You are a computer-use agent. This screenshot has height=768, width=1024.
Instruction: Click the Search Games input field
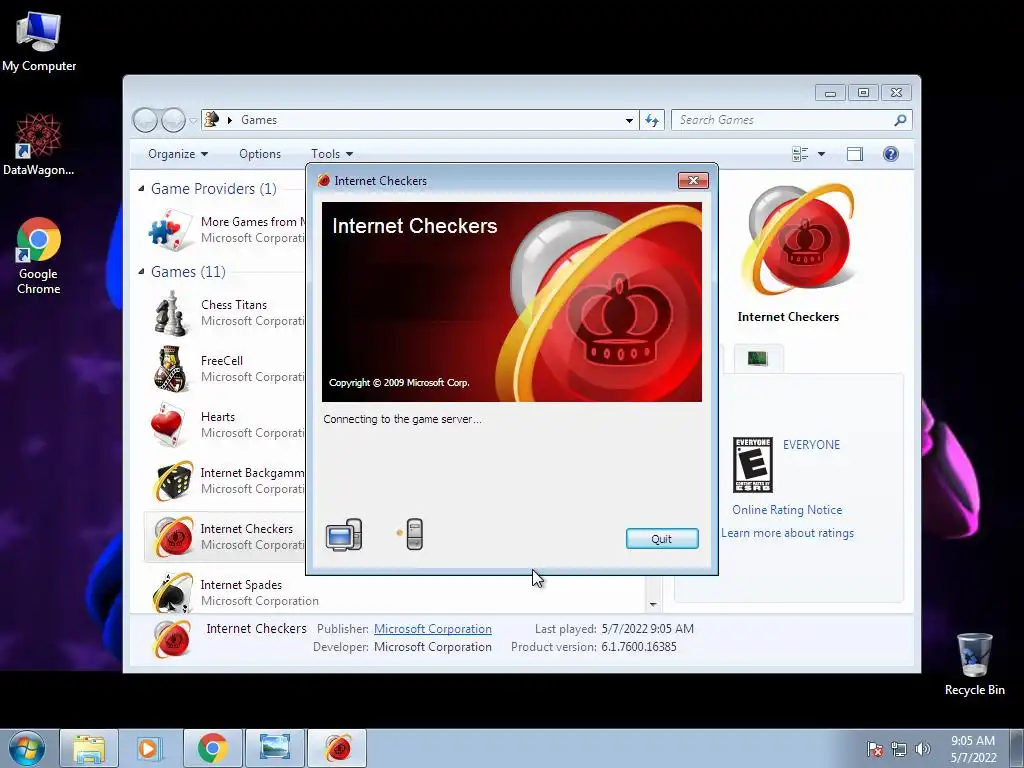784,120
